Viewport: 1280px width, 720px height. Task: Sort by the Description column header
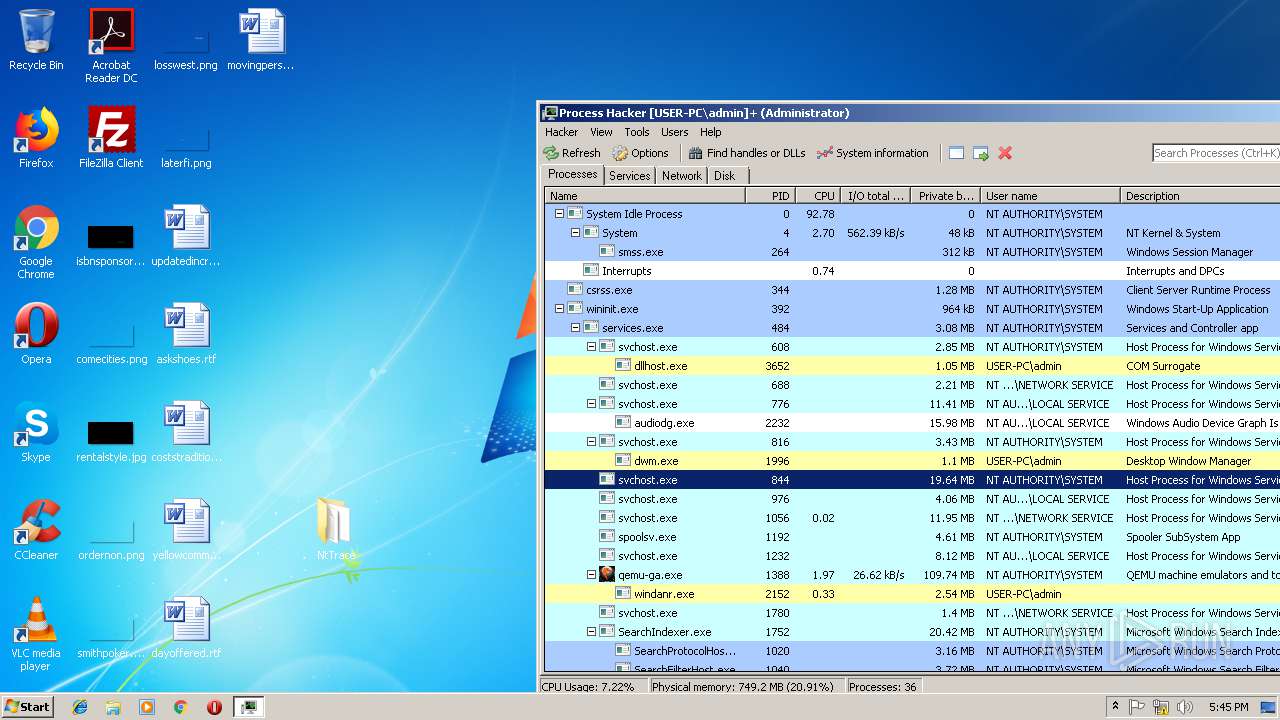1200,196
